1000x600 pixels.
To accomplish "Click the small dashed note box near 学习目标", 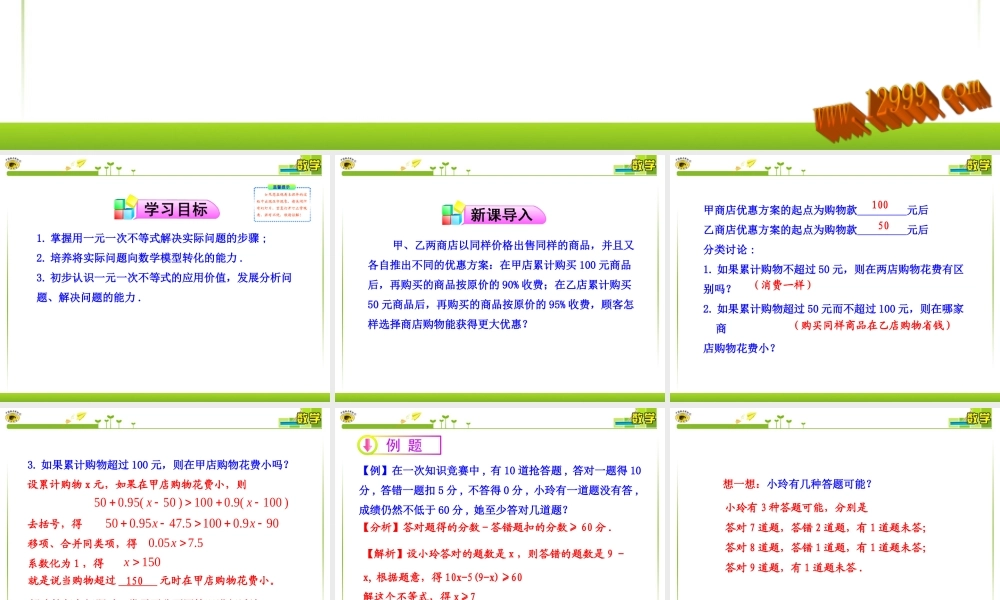I will pos(282,203).
